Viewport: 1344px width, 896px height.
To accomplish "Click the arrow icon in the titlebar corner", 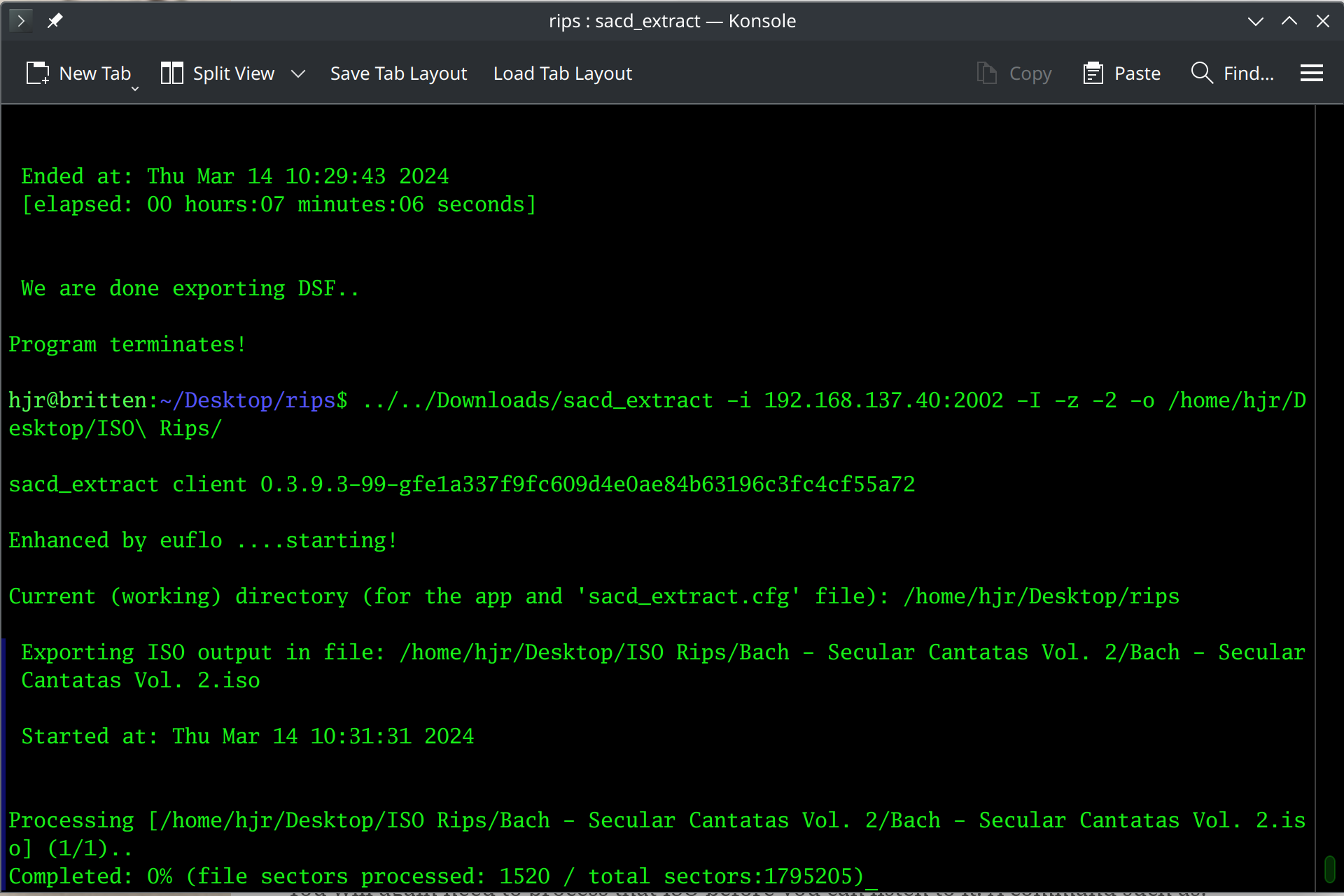I will pyautogui.click(x=20, y=20).
